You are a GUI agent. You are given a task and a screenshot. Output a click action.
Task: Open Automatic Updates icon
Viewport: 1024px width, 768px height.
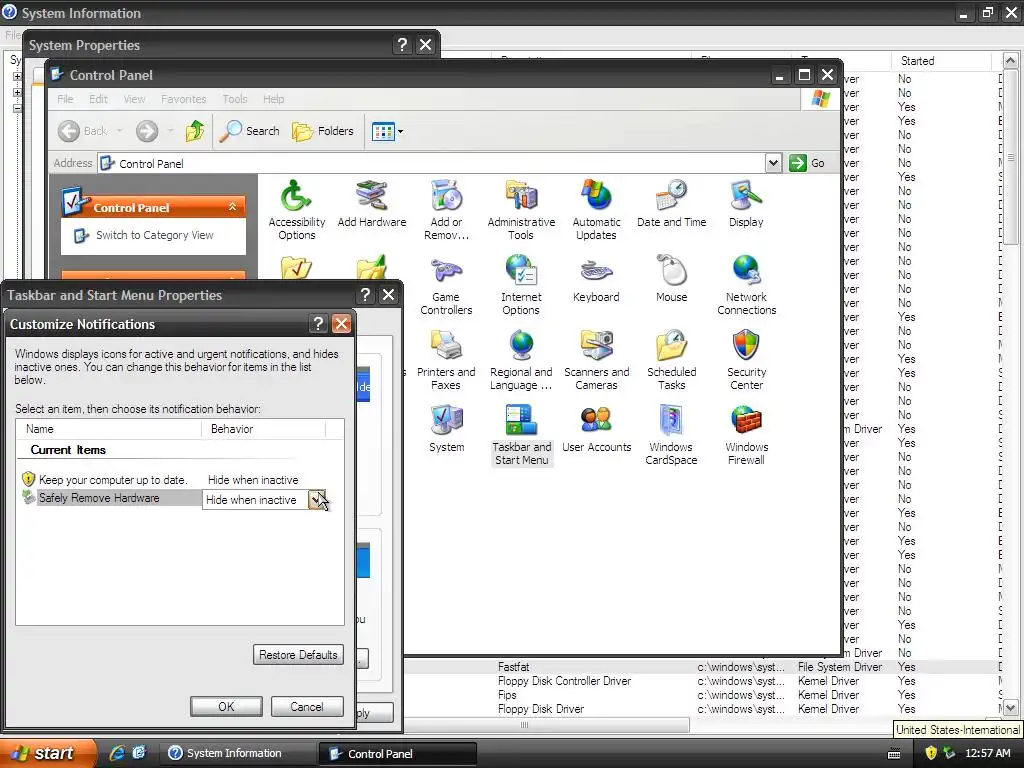[596, 210]
